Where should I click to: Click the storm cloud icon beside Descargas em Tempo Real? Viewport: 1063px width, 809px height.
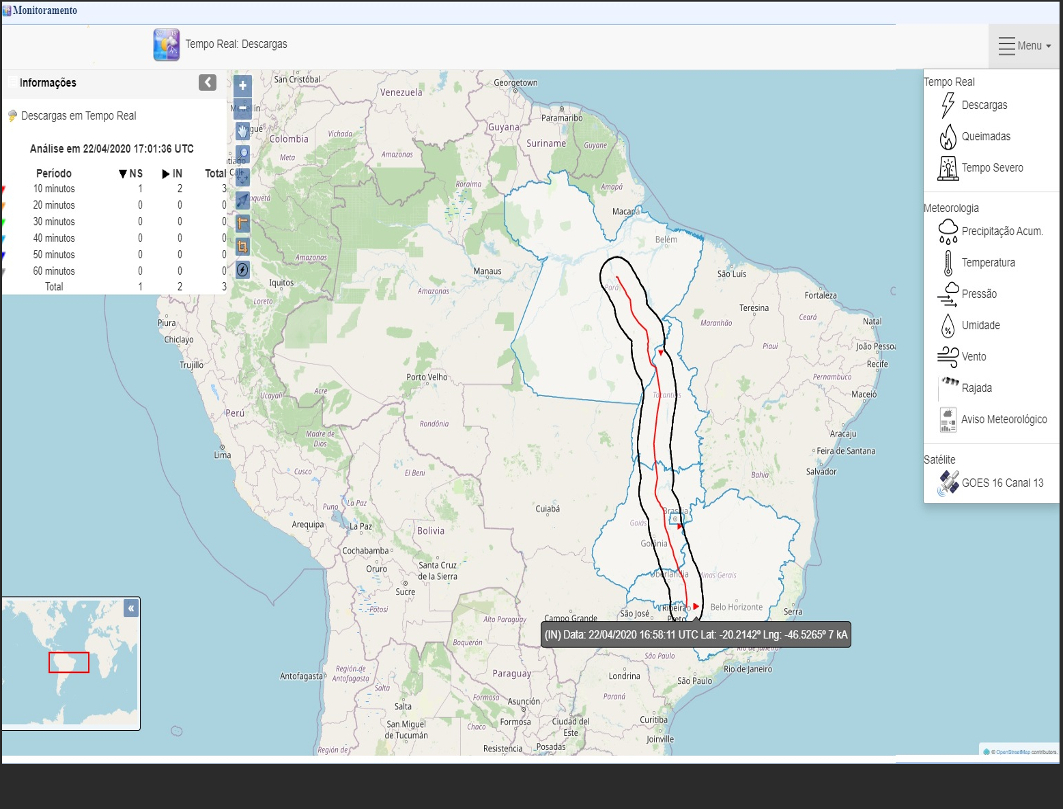point(12,116)
